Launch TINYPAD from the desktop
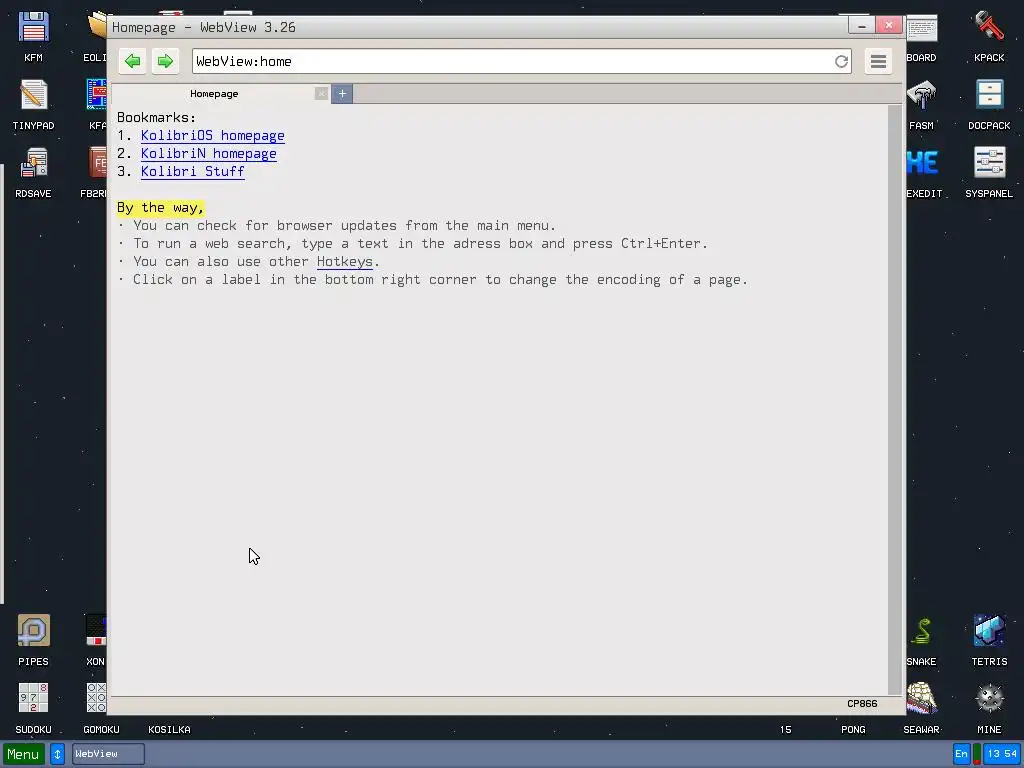The width and height of the screenshot is (1024, 768). pos(33,104)
